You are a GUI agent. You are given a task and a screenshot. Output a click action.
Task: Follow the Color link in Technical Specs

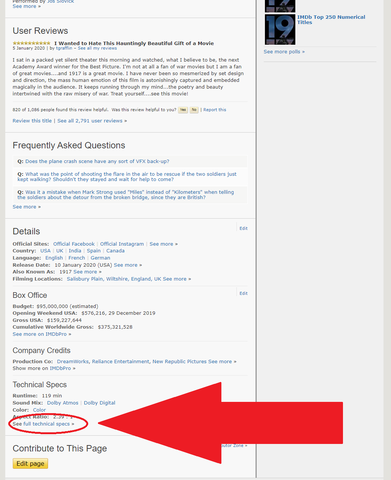(x=39, y=410)
